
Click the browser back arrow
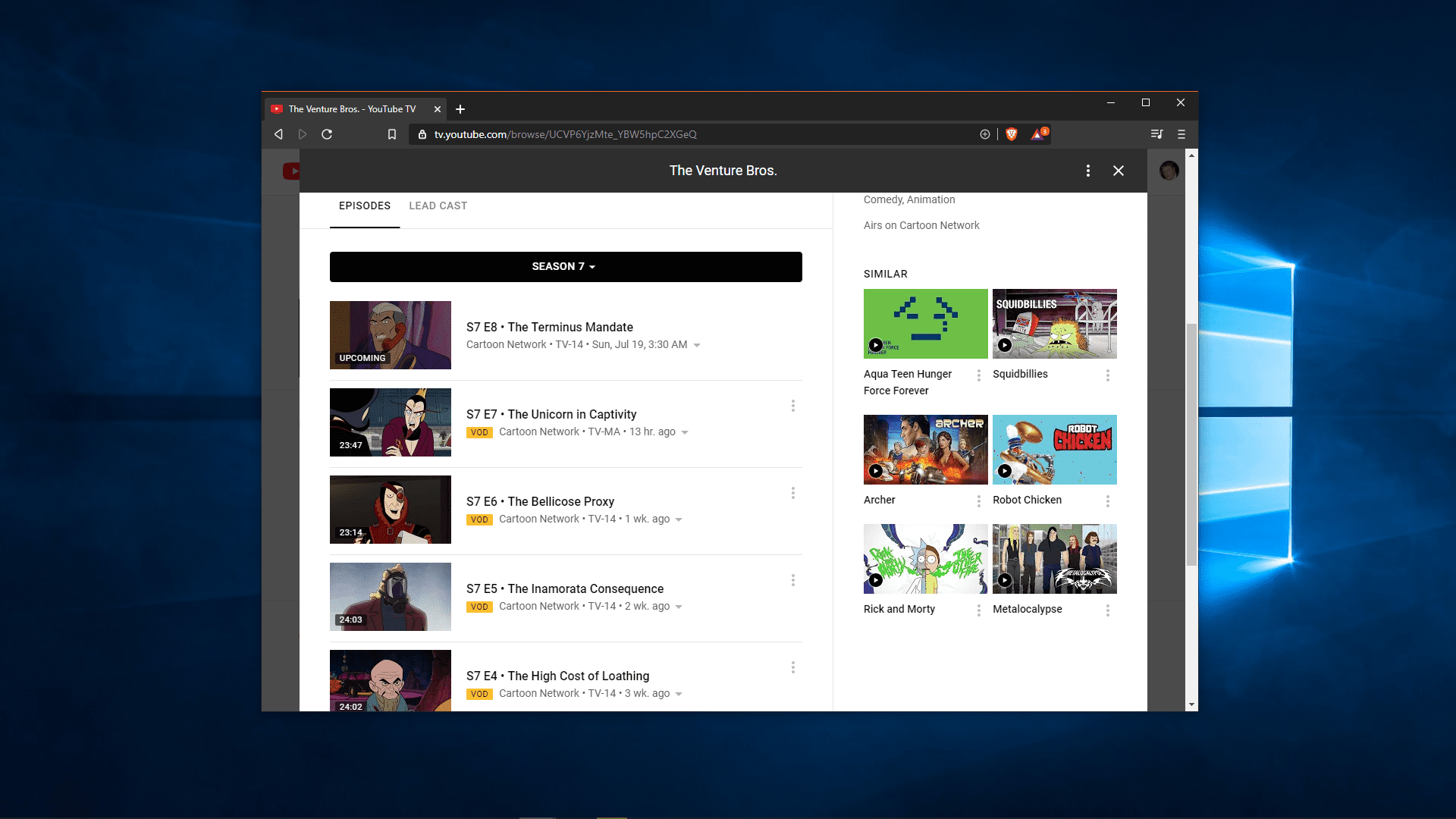point(278,134)
